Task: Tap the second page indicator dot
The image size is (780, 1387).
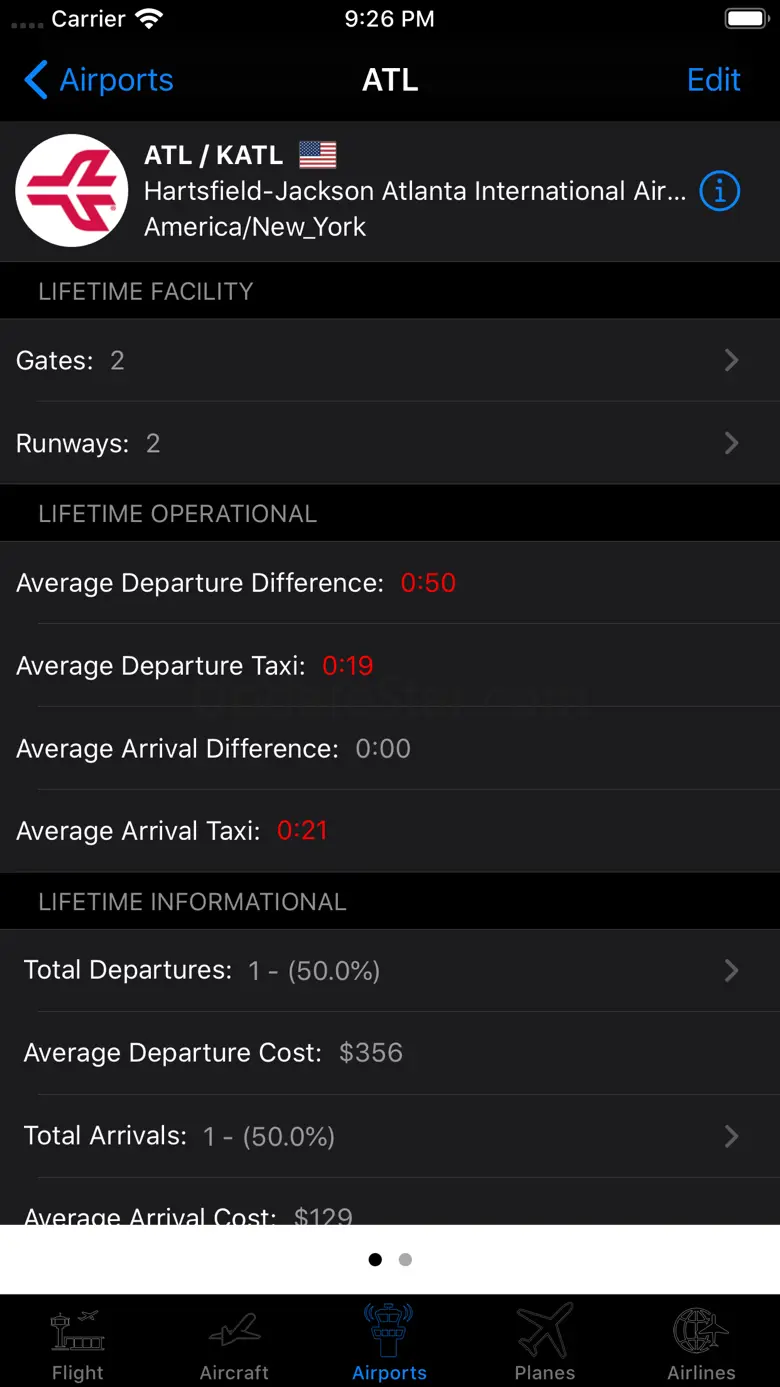Action: tap(405, 1260)
